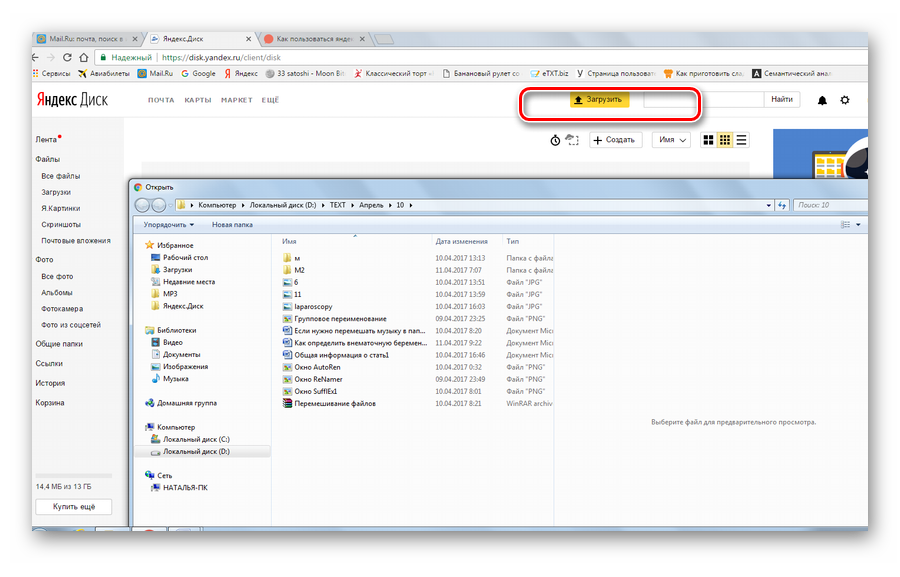Viewport: 900px width, 577px height.
Task: Open Скриншоты in the sidebar
Action: pos(61,224)
